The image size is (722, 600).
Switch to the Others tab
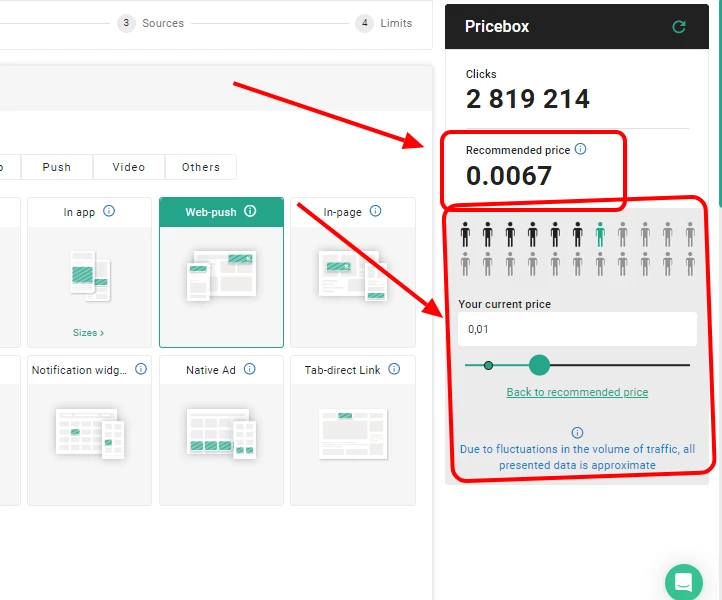tap(201, 167)
